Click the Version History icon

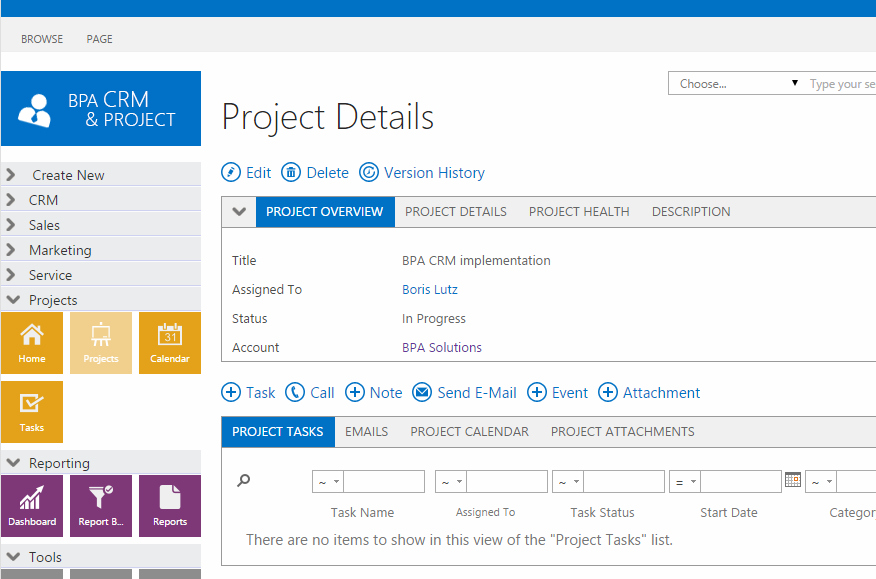pos(369,173)
